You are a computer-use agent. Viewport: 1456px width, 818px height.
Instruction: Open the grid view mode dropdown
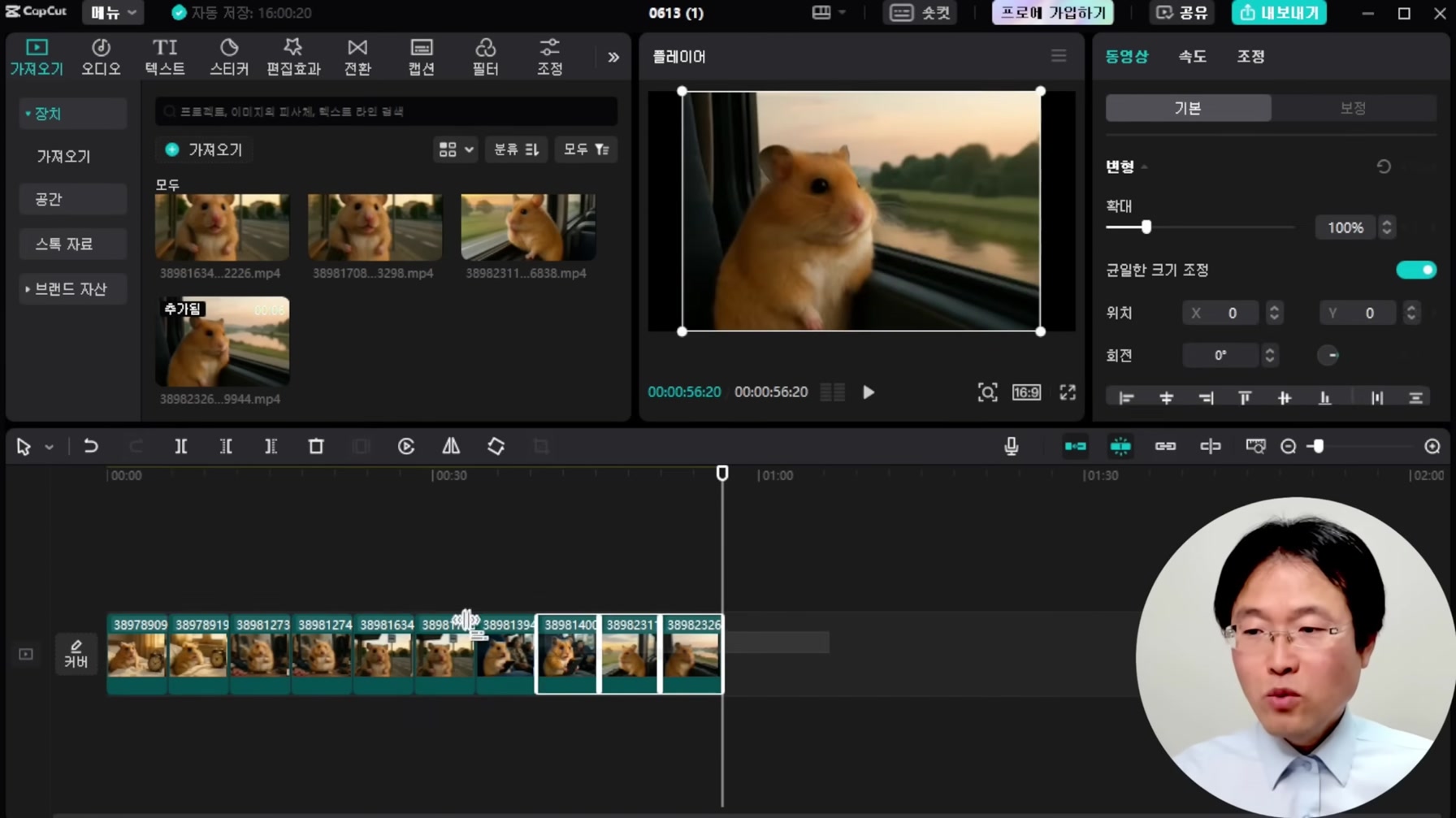[x=455, y=149]
